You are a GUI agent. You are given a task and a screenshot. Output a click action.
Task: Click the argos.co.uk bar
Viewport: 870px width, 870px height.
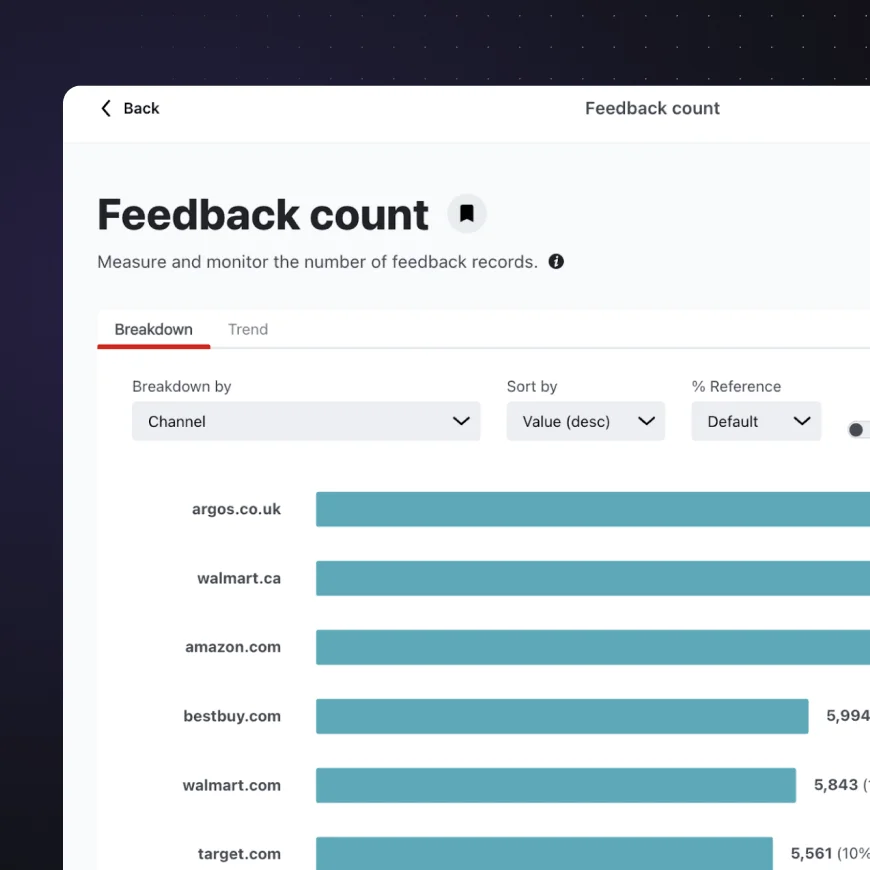tap(593, 509)
